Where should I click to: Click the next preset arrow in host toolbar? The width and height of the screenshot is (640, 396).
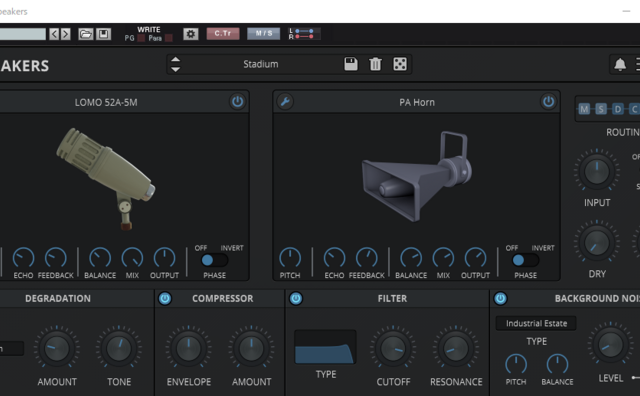click(65, 34)
